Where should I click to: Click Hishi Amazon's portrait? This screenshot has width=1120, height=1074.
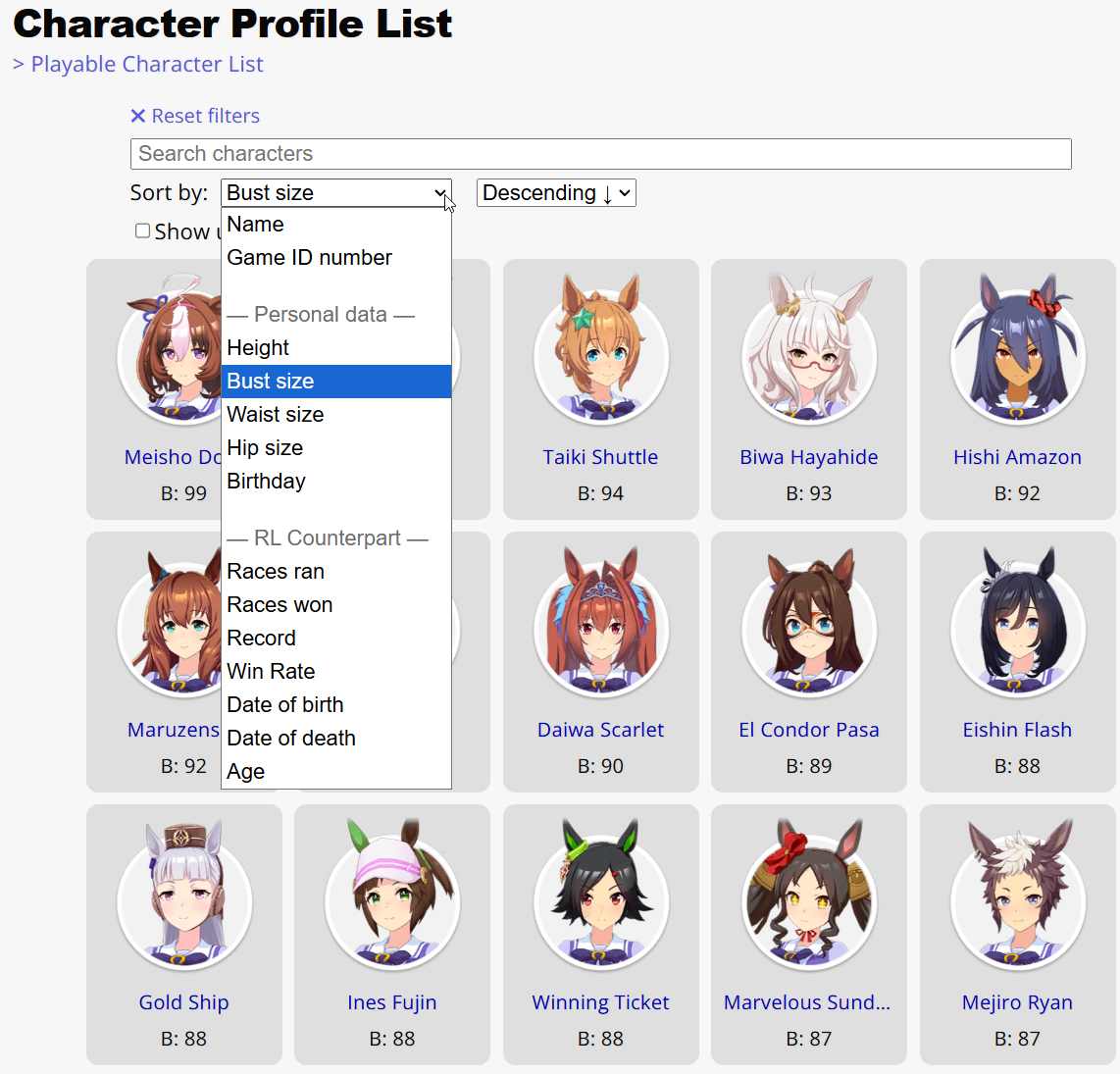click(1018, 350)
